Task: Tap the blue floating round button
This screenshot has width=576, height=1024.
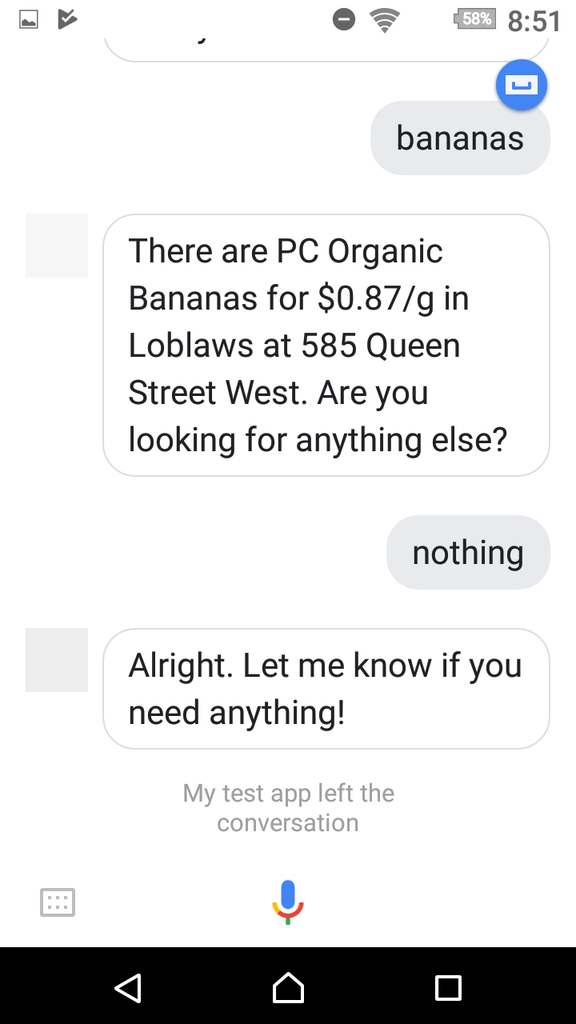Action: click(521, 85)
